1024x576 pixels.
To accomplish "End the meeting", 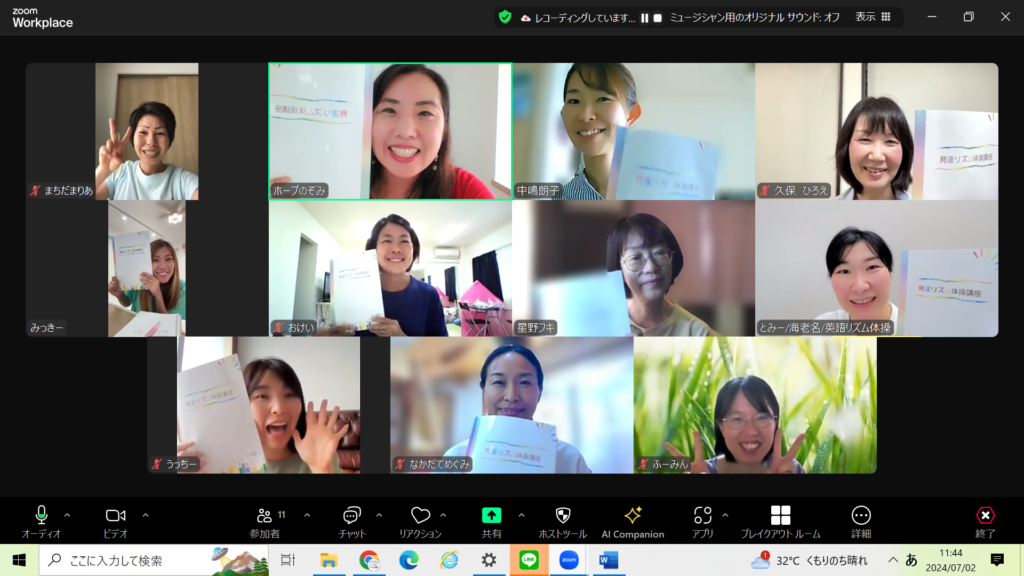I will coord(985,518).
